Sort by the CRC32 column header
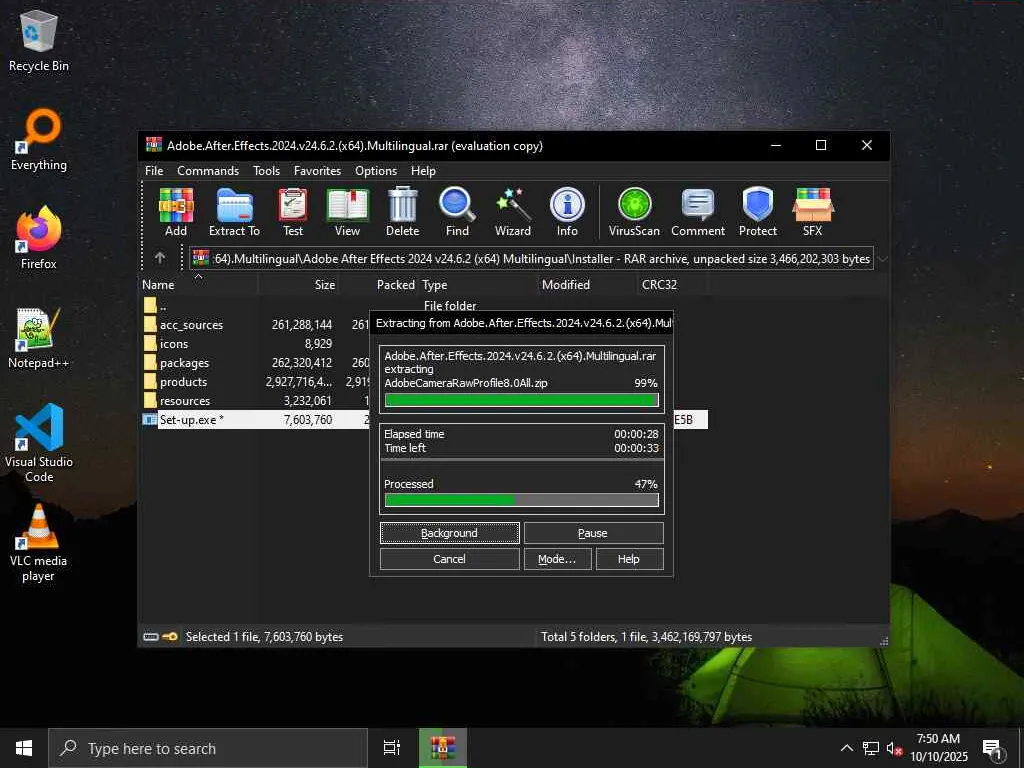The width and height of the screenshot is (1024, 768). (673, 285)
